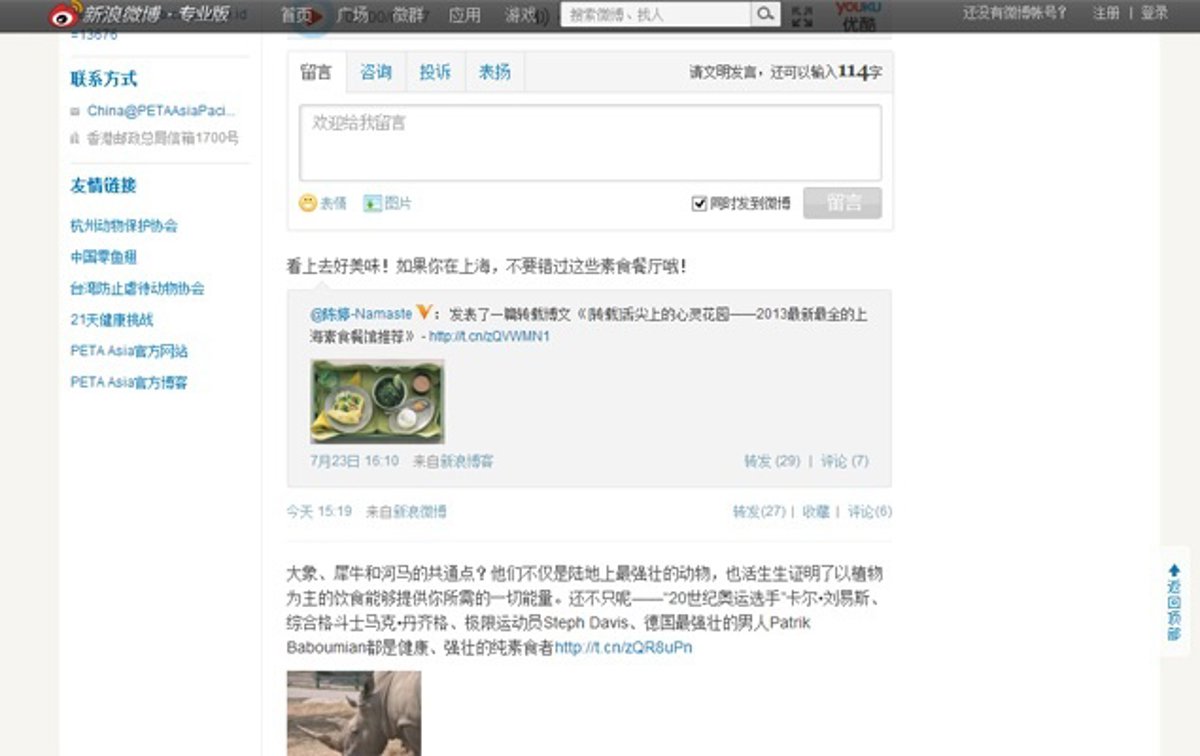Switch to the 咨询 tab
1200x756 pixels.
click(x=376, y=72)
